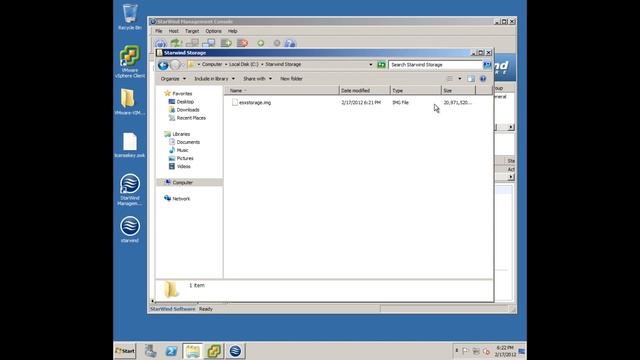The height and width of the screenshot is (360, 640).
Task: Click the green-arrow host icon in StarWind toolbar
Action: coord(176,43)
